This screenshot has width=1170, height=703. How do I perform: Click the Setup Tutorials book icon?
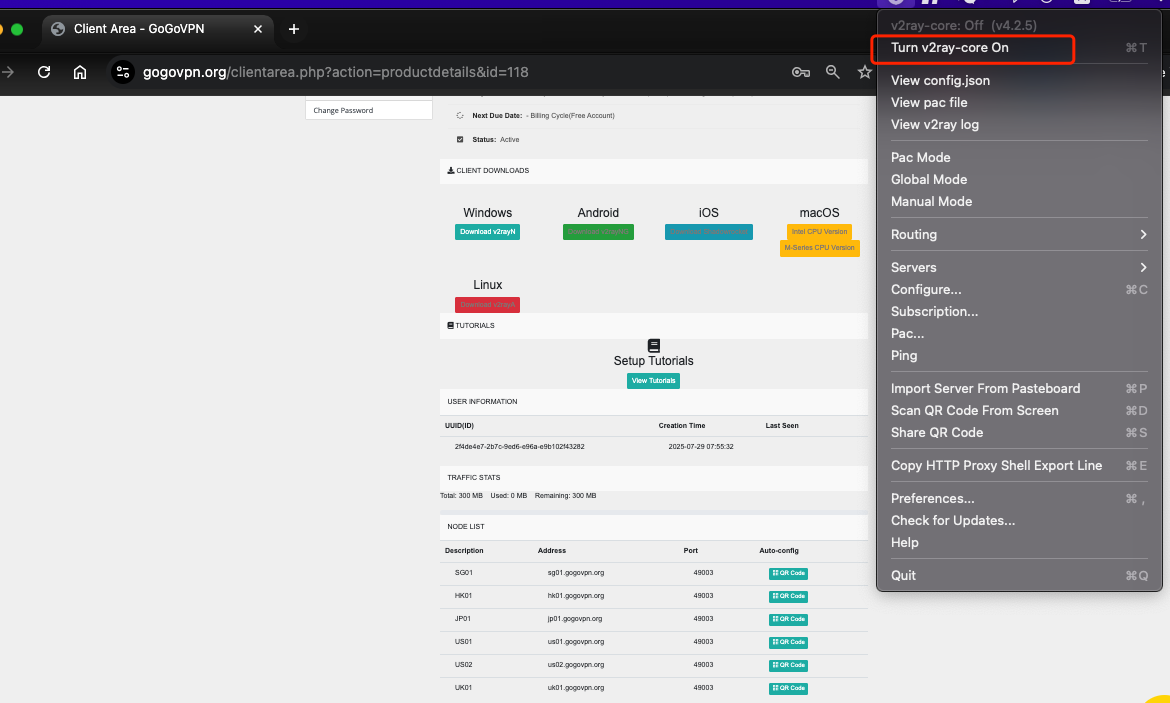coord(654,346)
